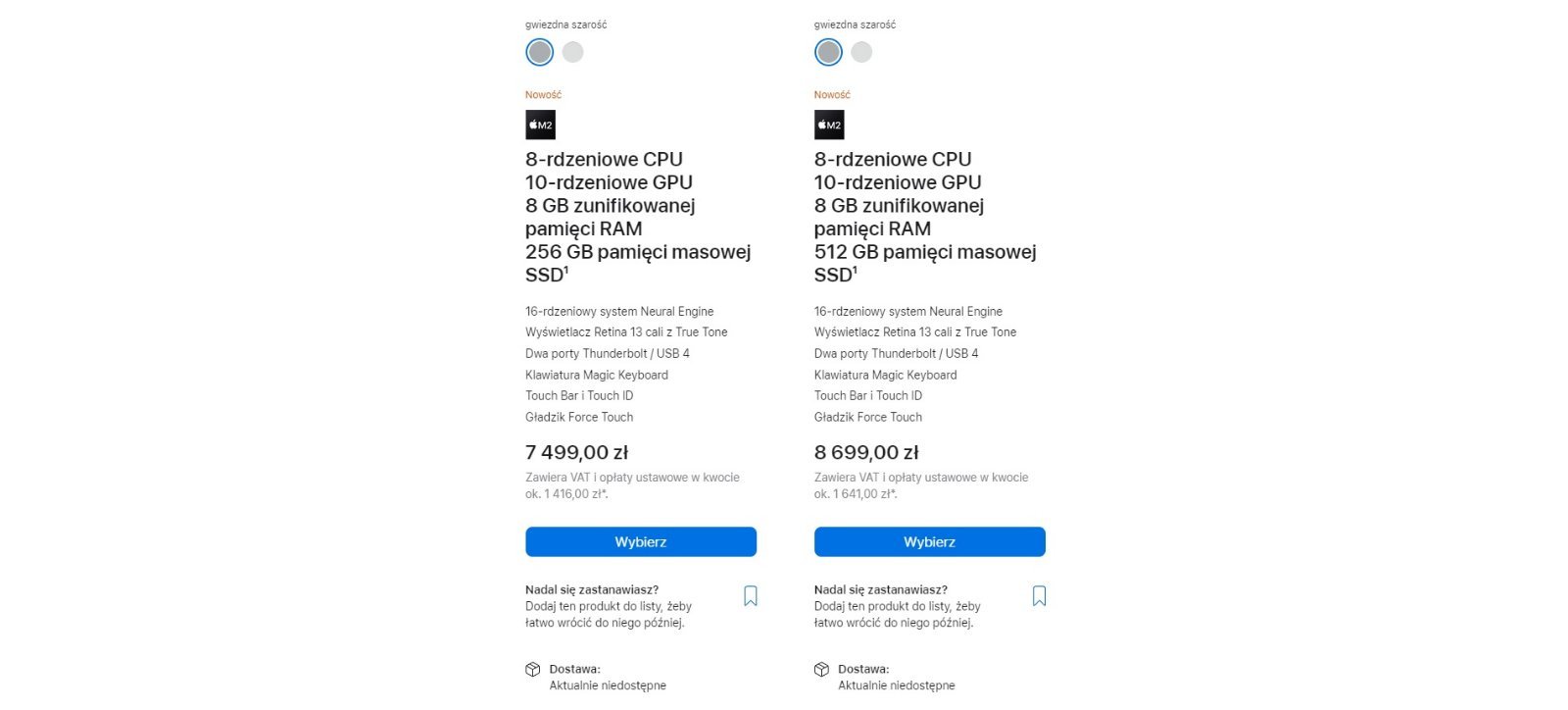Image resolution: width=1568 pixels, height=710 pixels.
Task: Click the 8 699,00 zł price
Action: (866, 452)
